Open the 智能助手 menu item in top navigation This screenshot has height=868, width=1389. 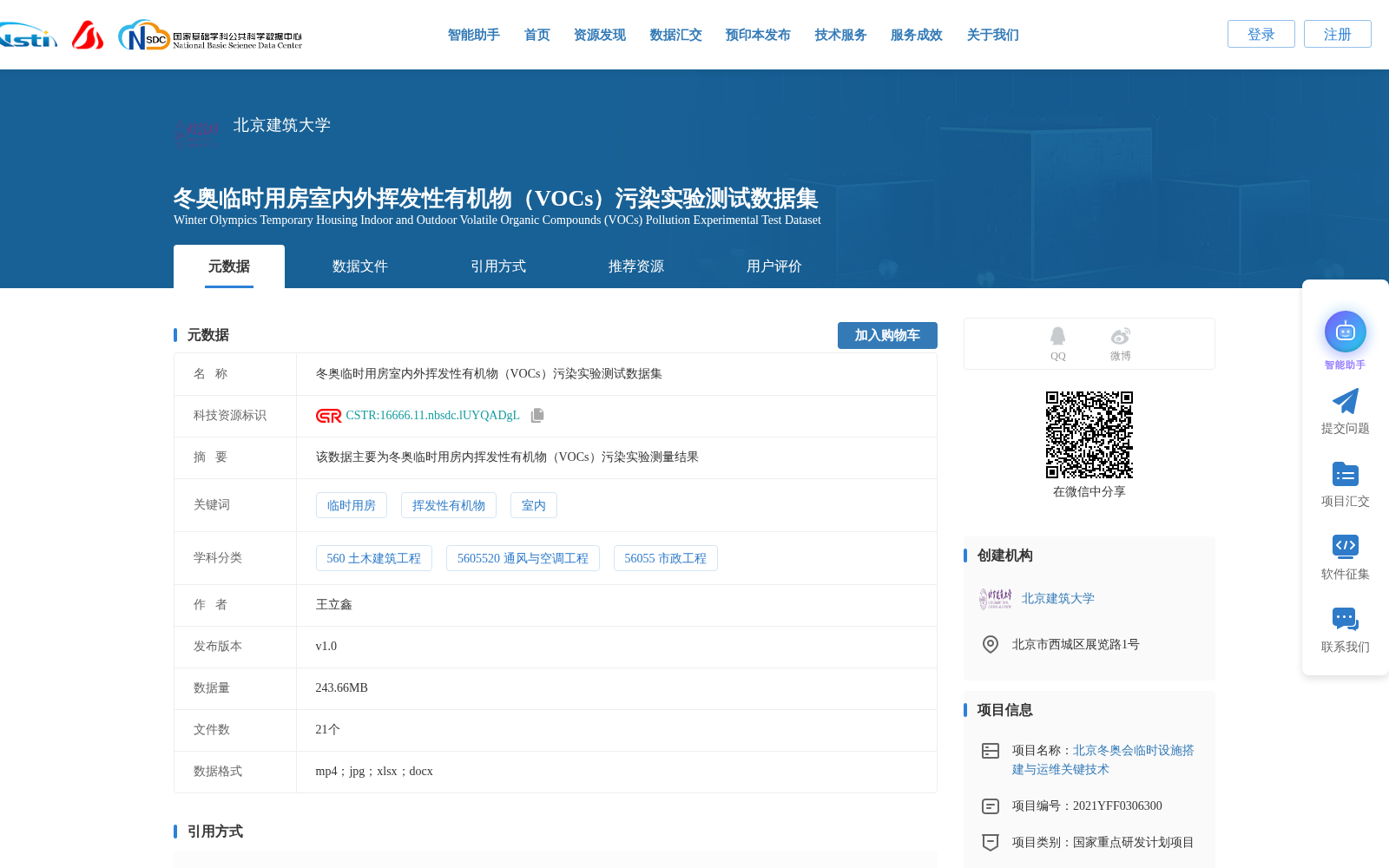tap(474, 35)
